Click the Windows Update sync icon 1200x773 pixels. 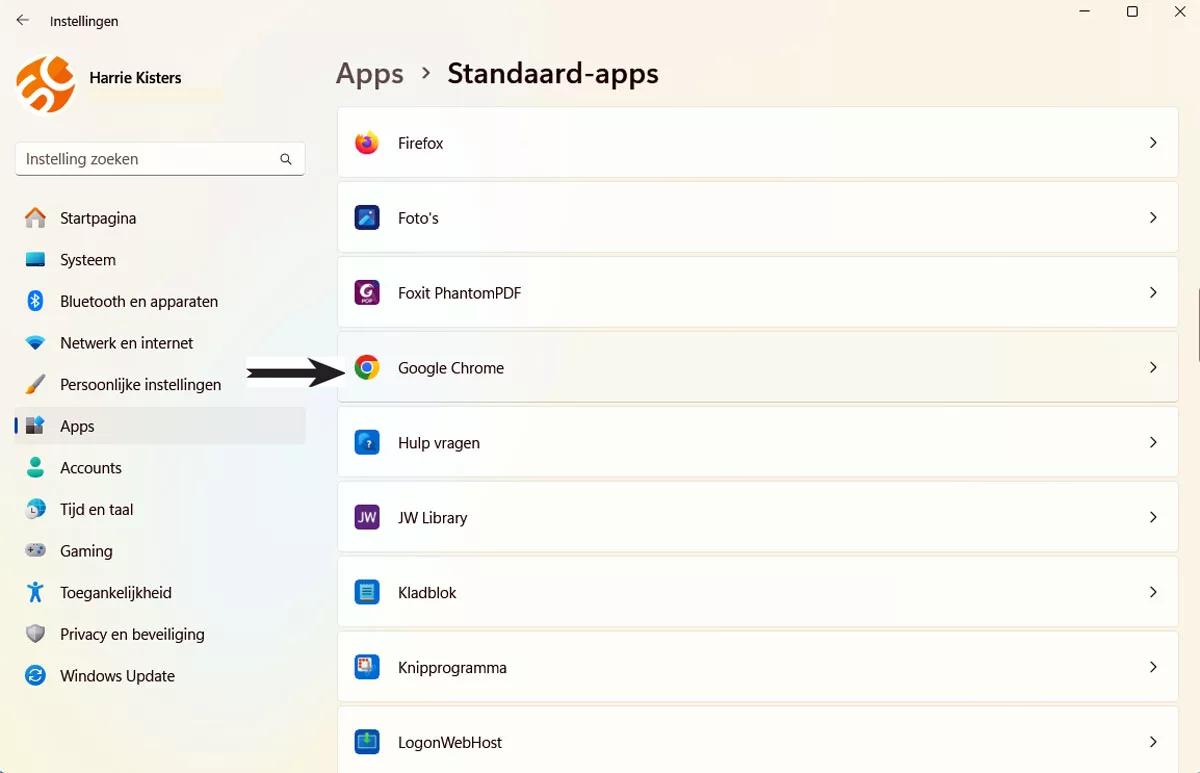click(35, 676)
